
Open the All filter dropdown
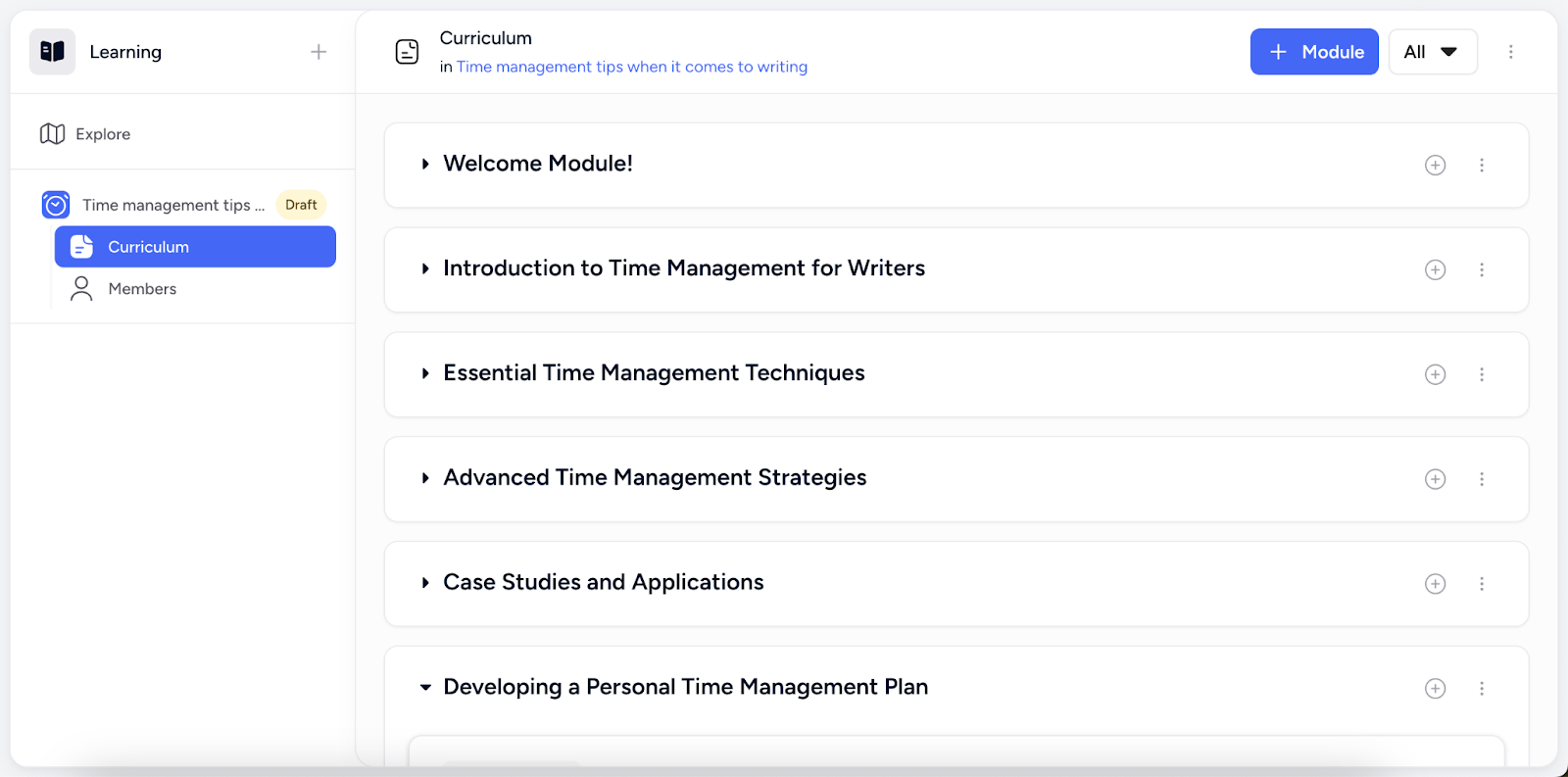(x=1432, y=51)
